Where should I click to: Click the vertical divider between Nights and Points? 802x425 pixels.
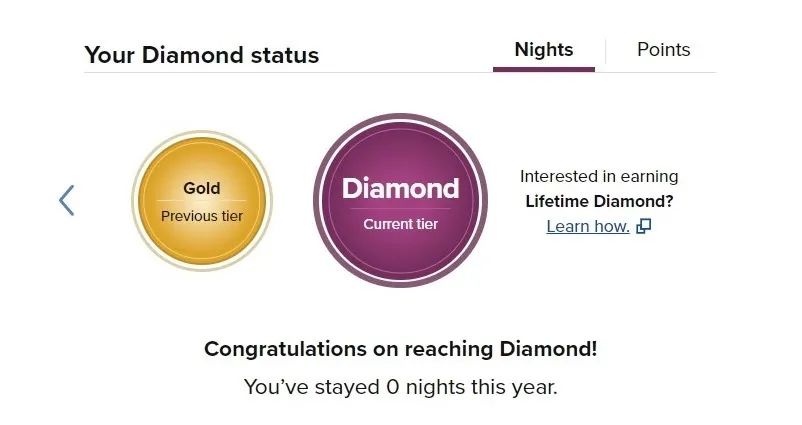point(605,50)
